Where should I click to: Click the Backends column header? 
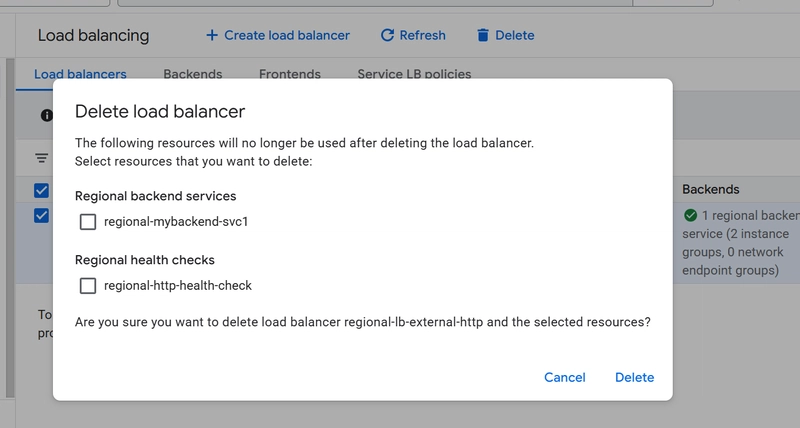711,189
